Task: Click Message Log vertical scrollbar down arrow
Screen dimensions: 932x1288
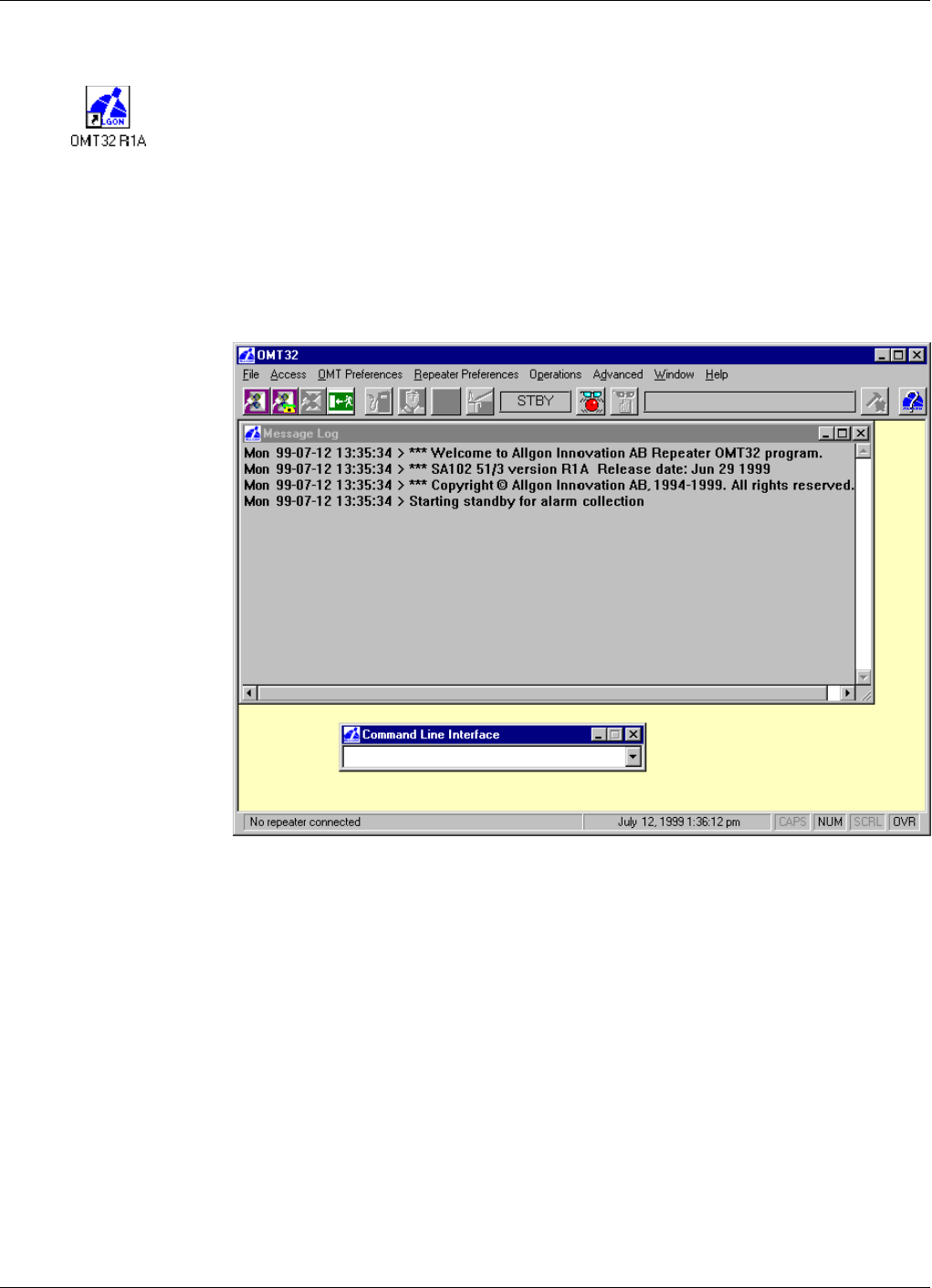Action: [864, 677]
